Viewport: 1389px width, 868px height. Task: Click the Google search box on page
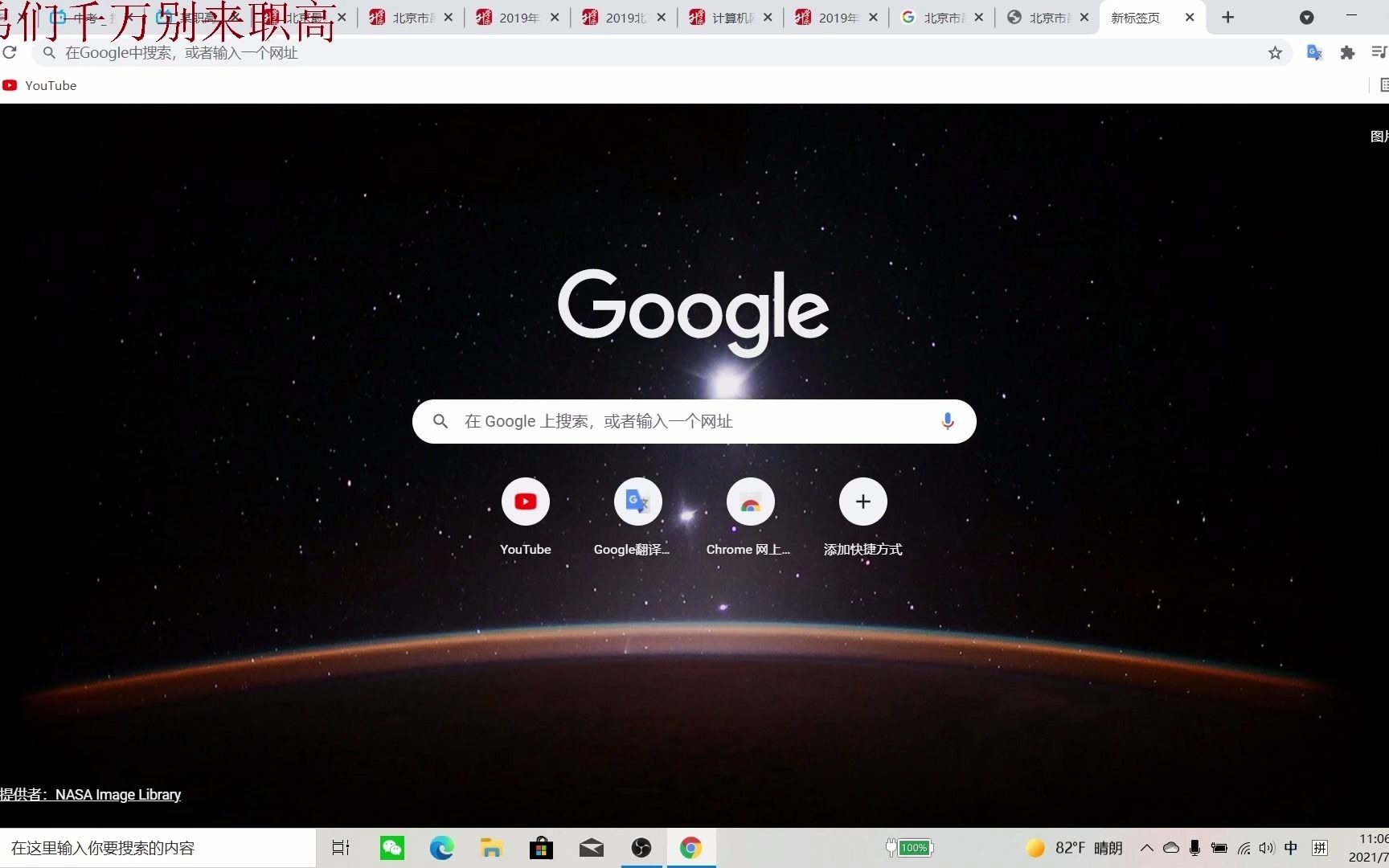694,421
